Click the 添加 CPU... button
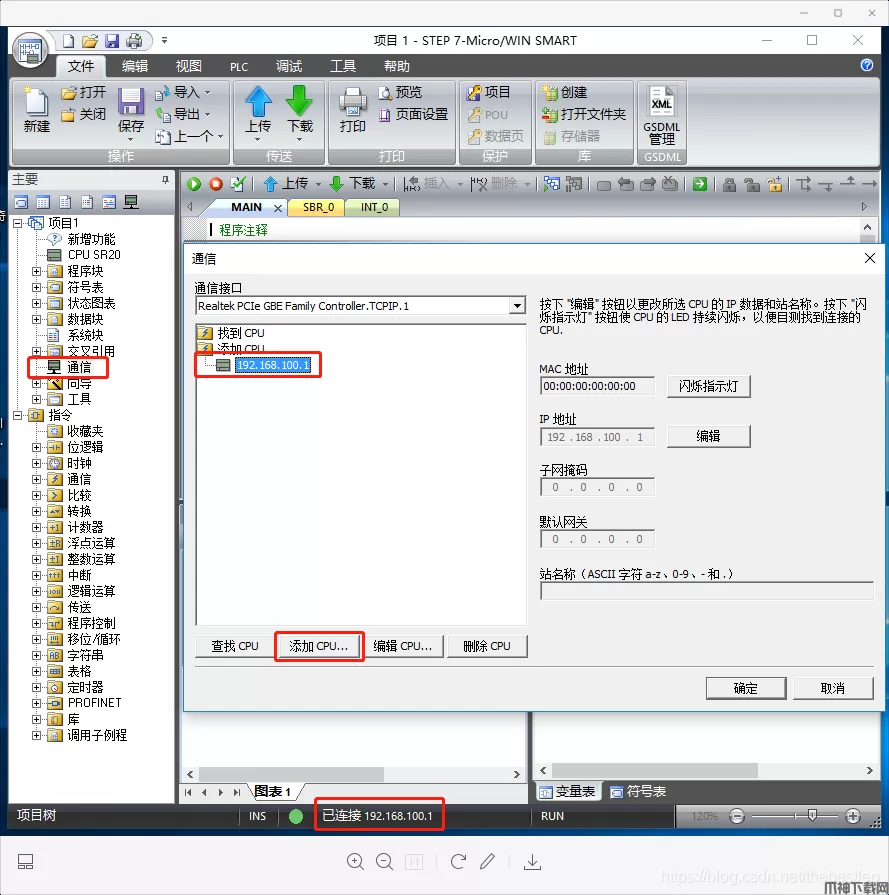Viewport: 889px width, 895px height. (x=319, y=646)
